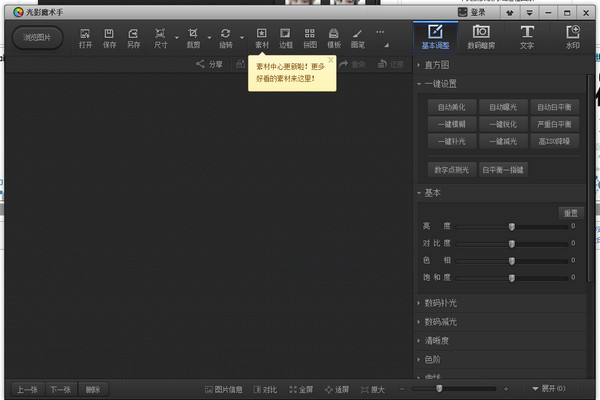Open the 模板 (Template) tool
The width and height of the screenshot is (600, 400).
click(x=333, y=37)
